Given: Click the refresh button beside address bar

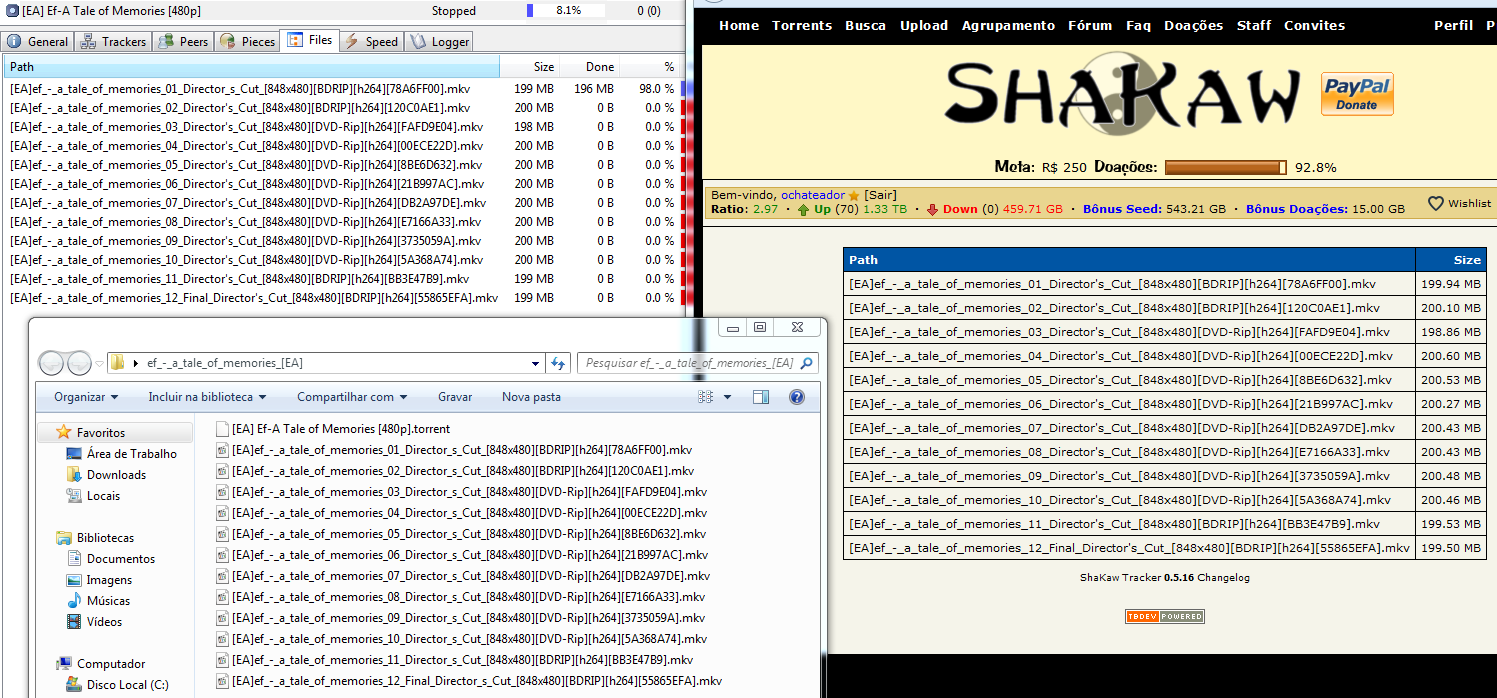Looking at the screenshot, I should 559,363.
